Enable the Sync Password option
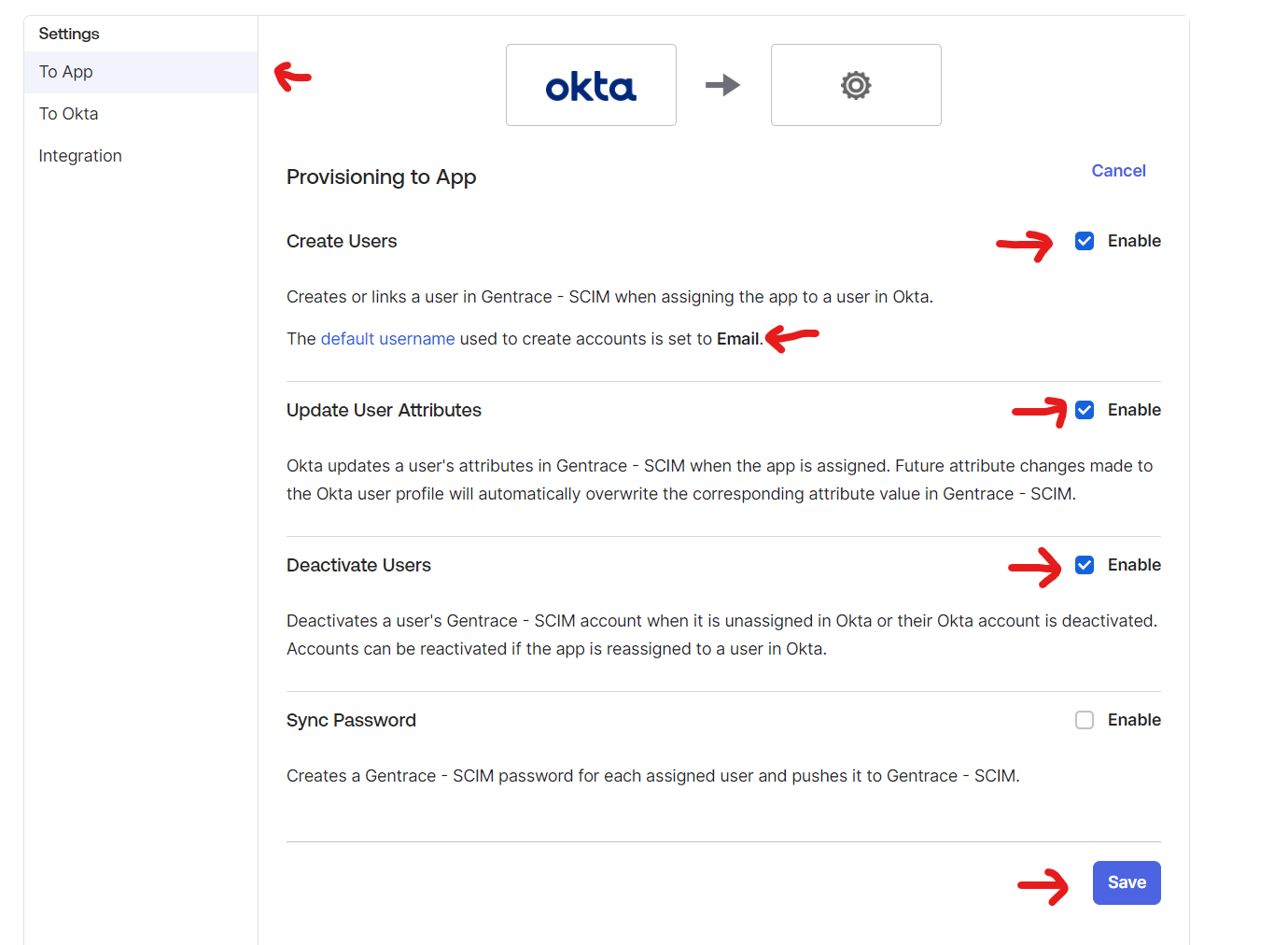1288x945 pixels. coord(1084,720)
